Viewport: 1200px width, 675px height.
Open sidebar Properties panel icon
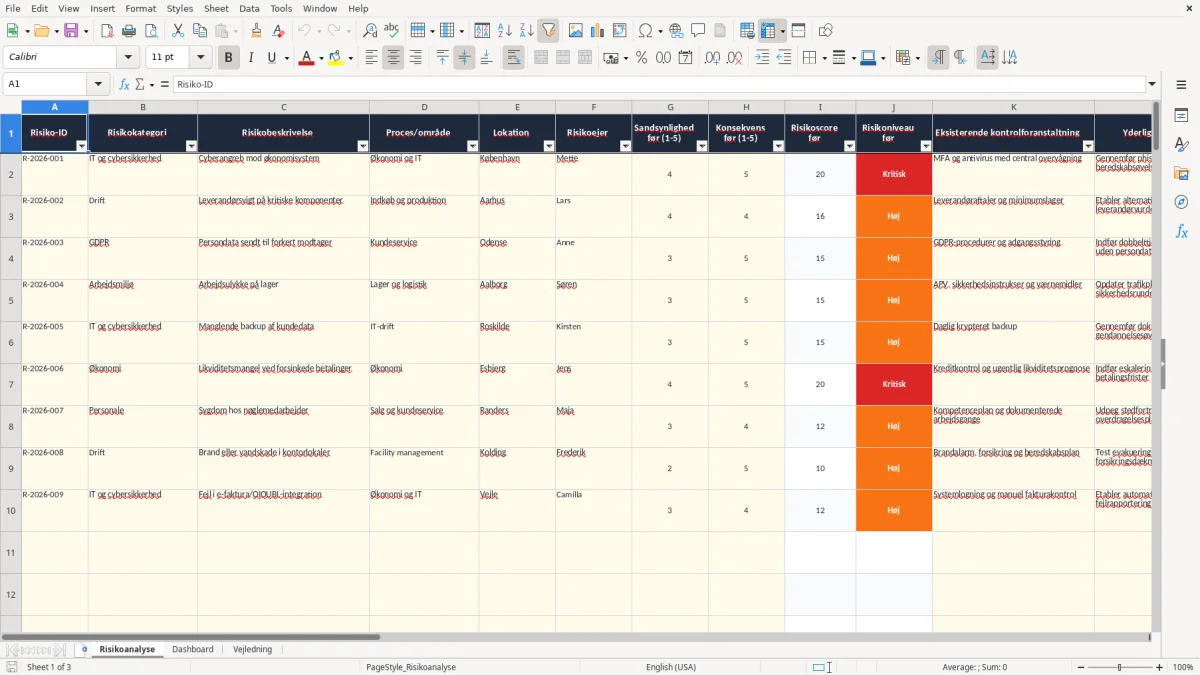(1181, 116)
